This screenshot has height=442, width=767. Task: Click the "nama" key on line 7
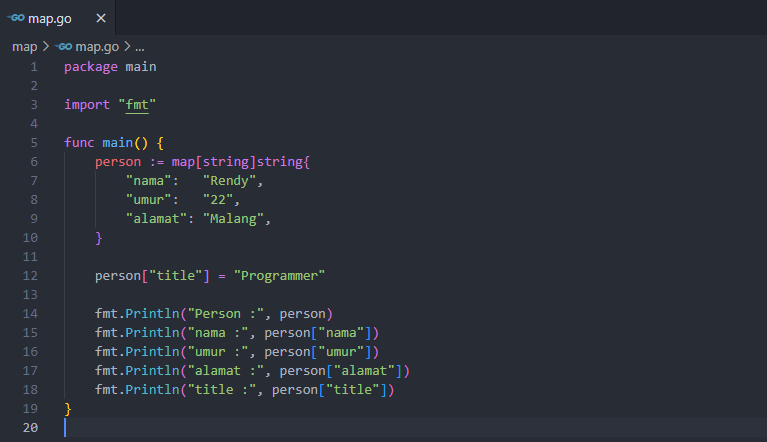click(149, 181)
